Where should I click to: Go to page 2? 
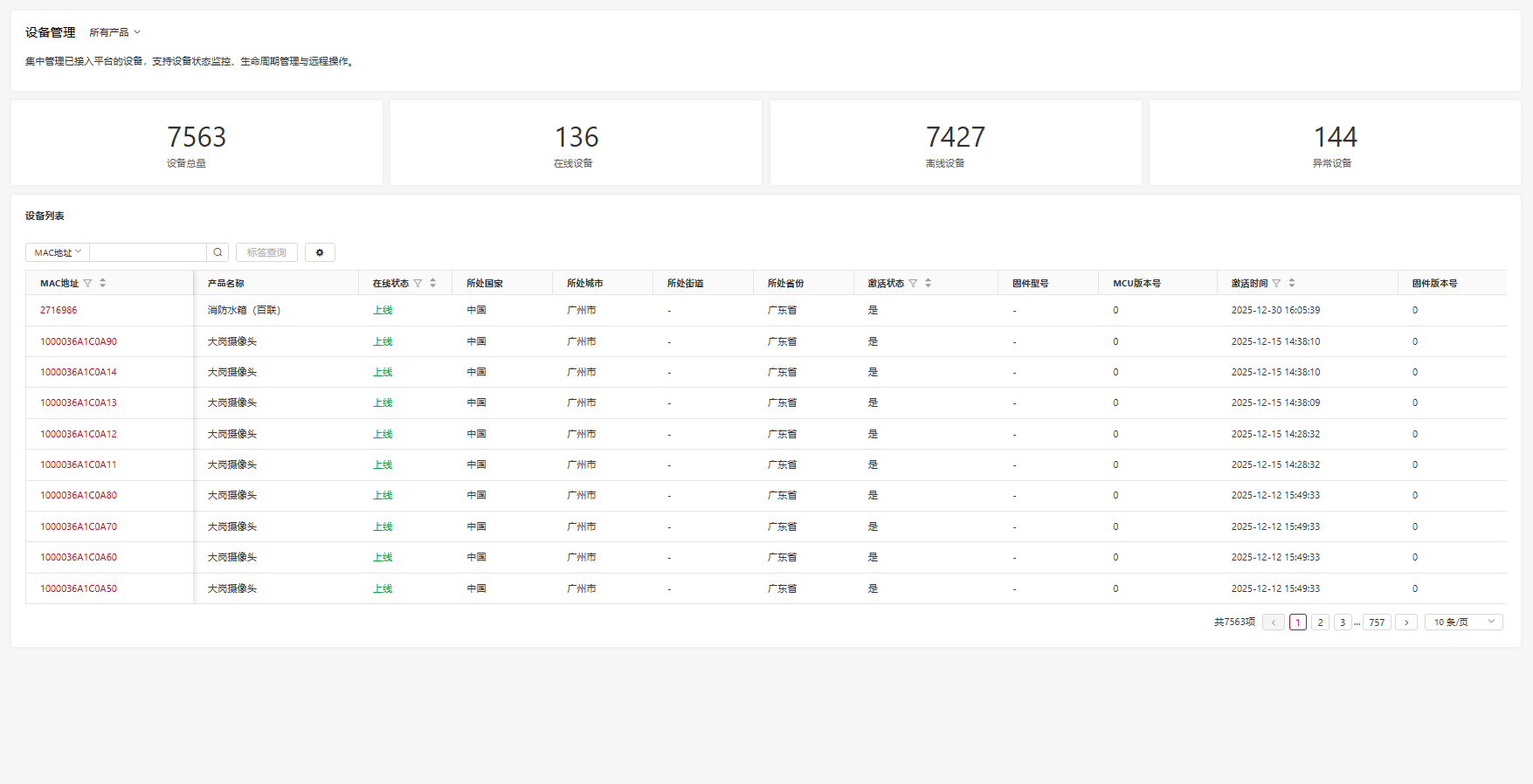click(1320, 622)
